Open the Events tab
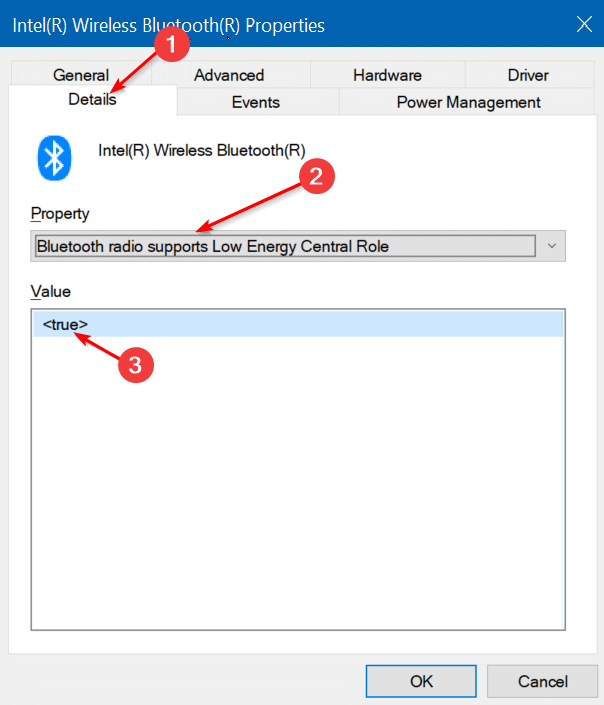The height and width of the screenshot is (705, 604). tap(257, 102)
